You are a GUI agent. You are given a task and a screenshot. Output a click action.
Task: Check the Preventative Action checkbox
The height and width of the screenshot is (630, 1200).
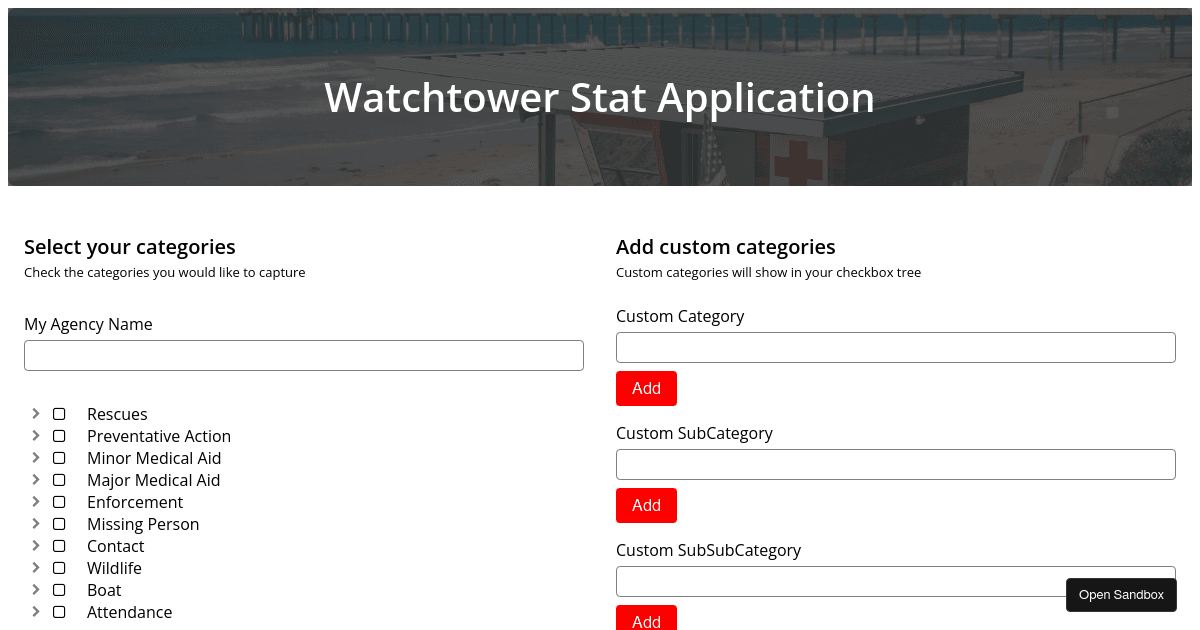tap(59, 435)
